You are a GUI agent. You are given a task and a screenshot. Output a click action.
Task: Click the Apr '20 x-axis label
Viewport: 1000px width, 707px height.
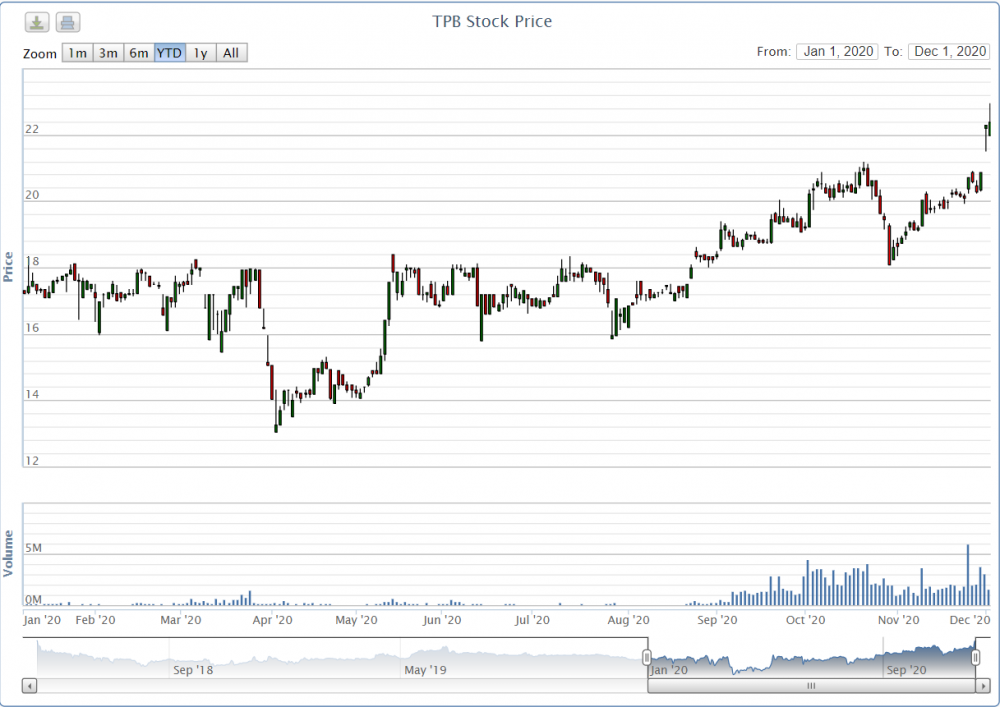coord(273,620)
